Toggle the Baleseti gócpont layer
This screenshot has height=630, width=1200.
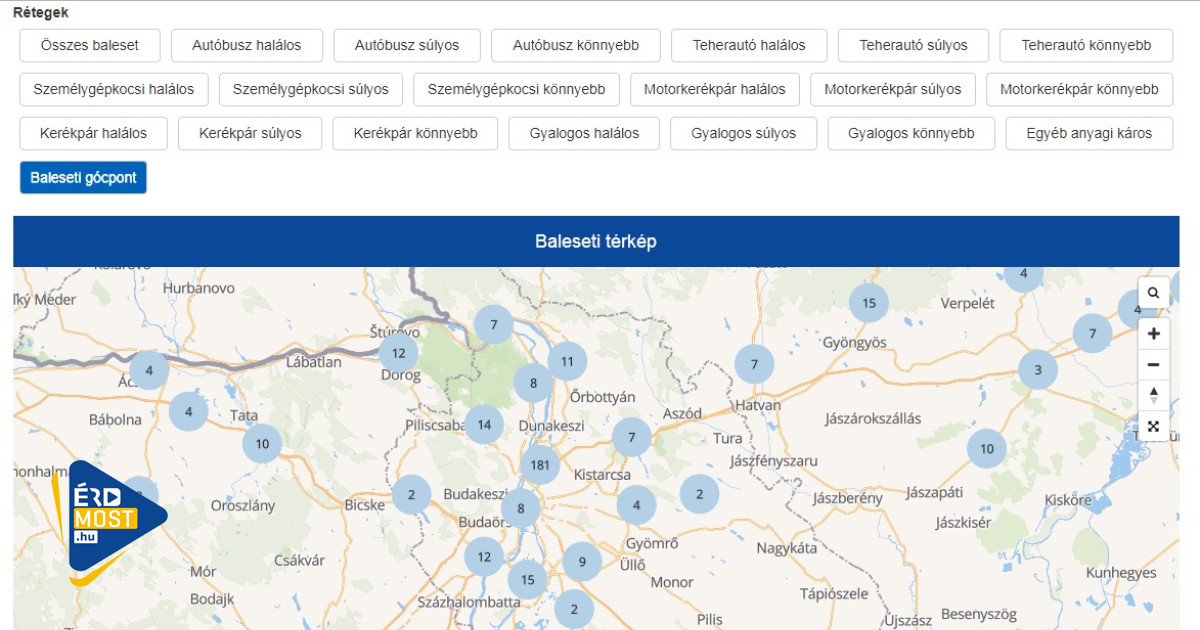(83, 178)
